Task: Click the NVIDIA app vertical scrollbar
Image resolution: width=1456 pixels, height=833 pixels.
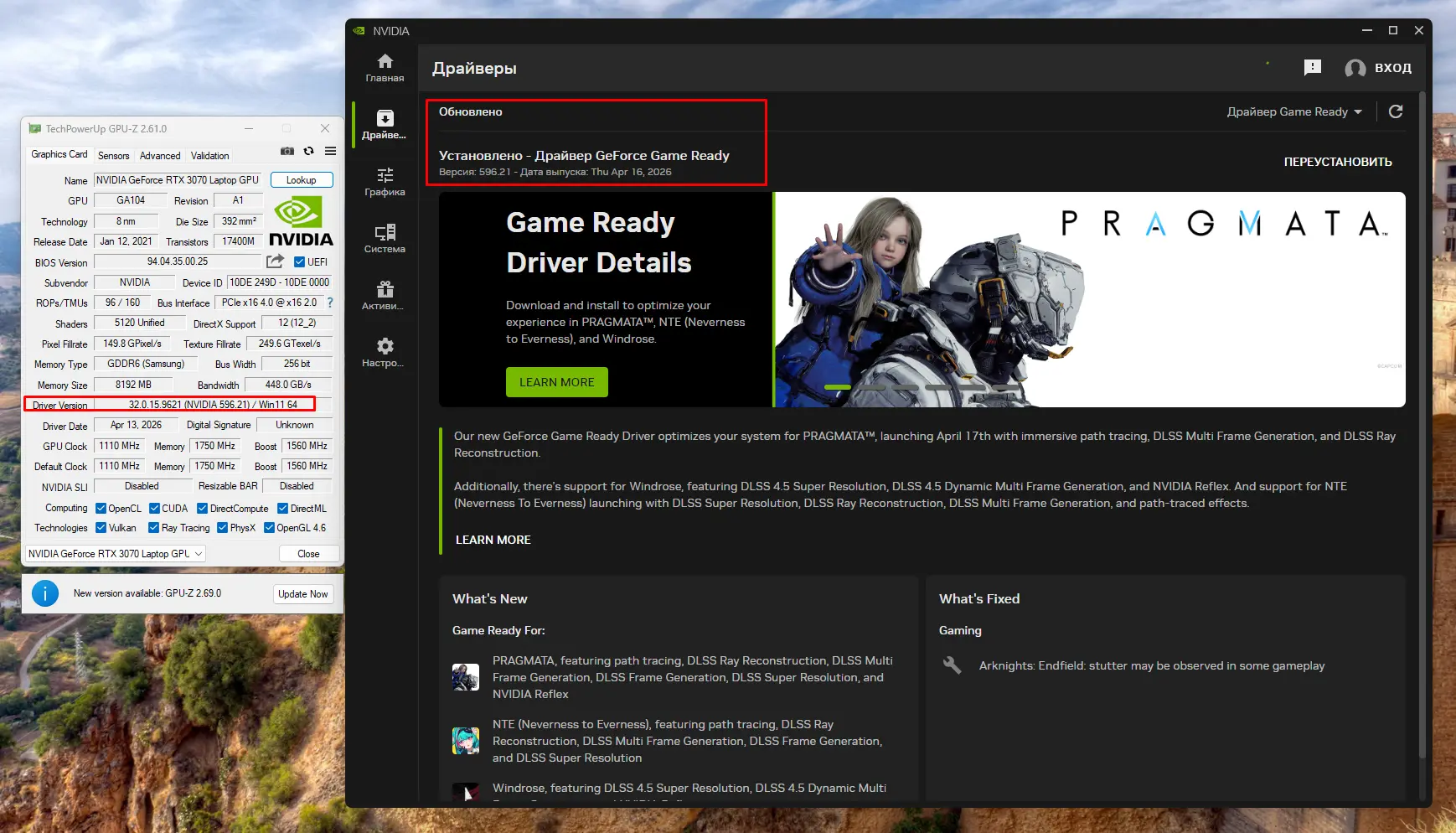Action: click(1422, 423)
